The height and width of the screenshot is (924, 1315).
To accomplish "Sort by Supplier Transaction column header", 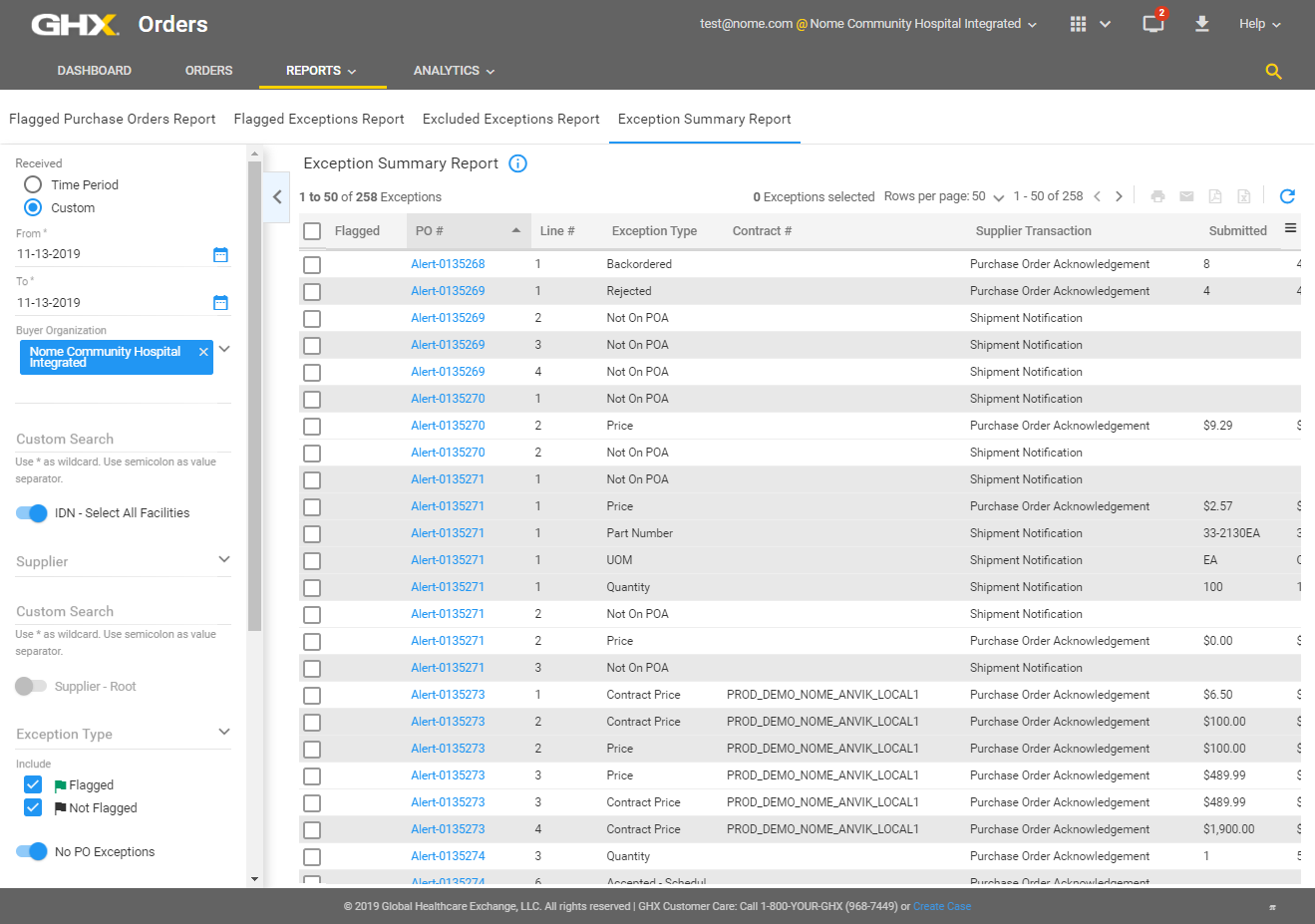I will (1033, 231).
